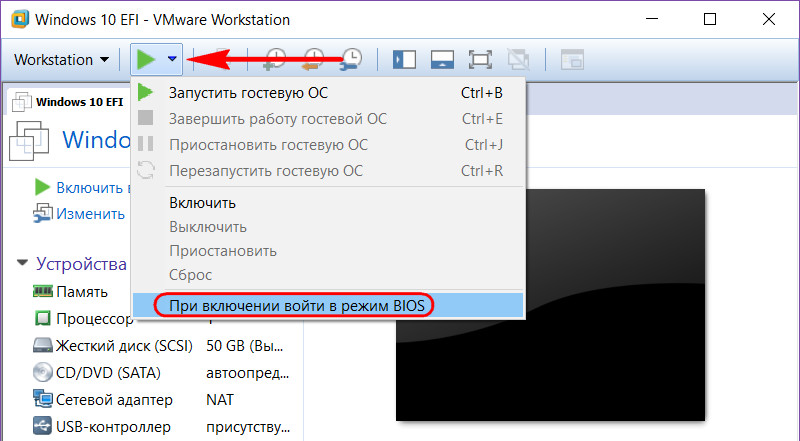Click the large VM icon beside title
Viewport: 800px width, 441px height.
coord(30,141)
